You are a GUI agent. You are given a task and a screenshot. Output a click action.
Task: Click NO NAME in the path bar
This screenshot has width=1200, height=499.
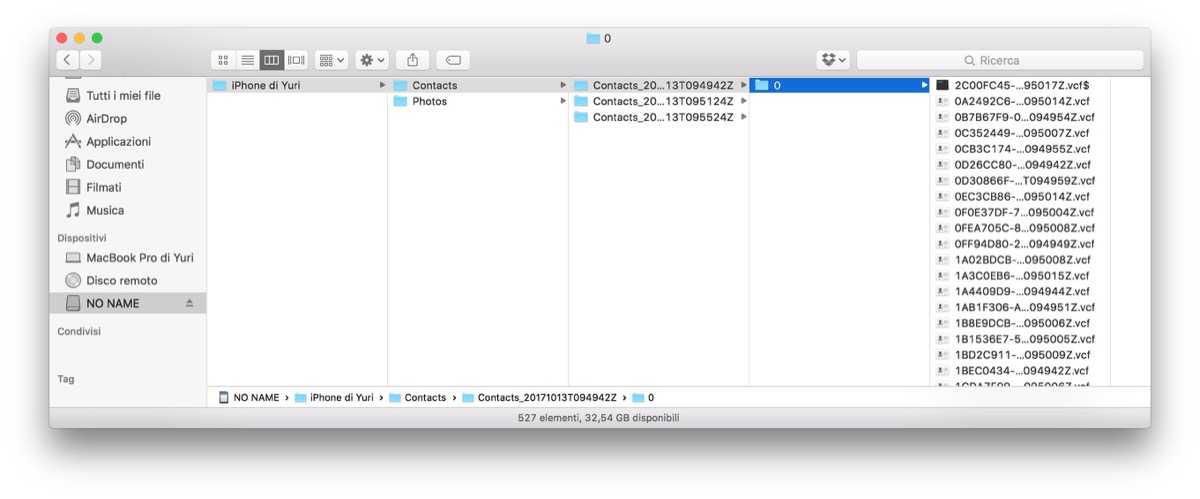(x=249, y=398)
